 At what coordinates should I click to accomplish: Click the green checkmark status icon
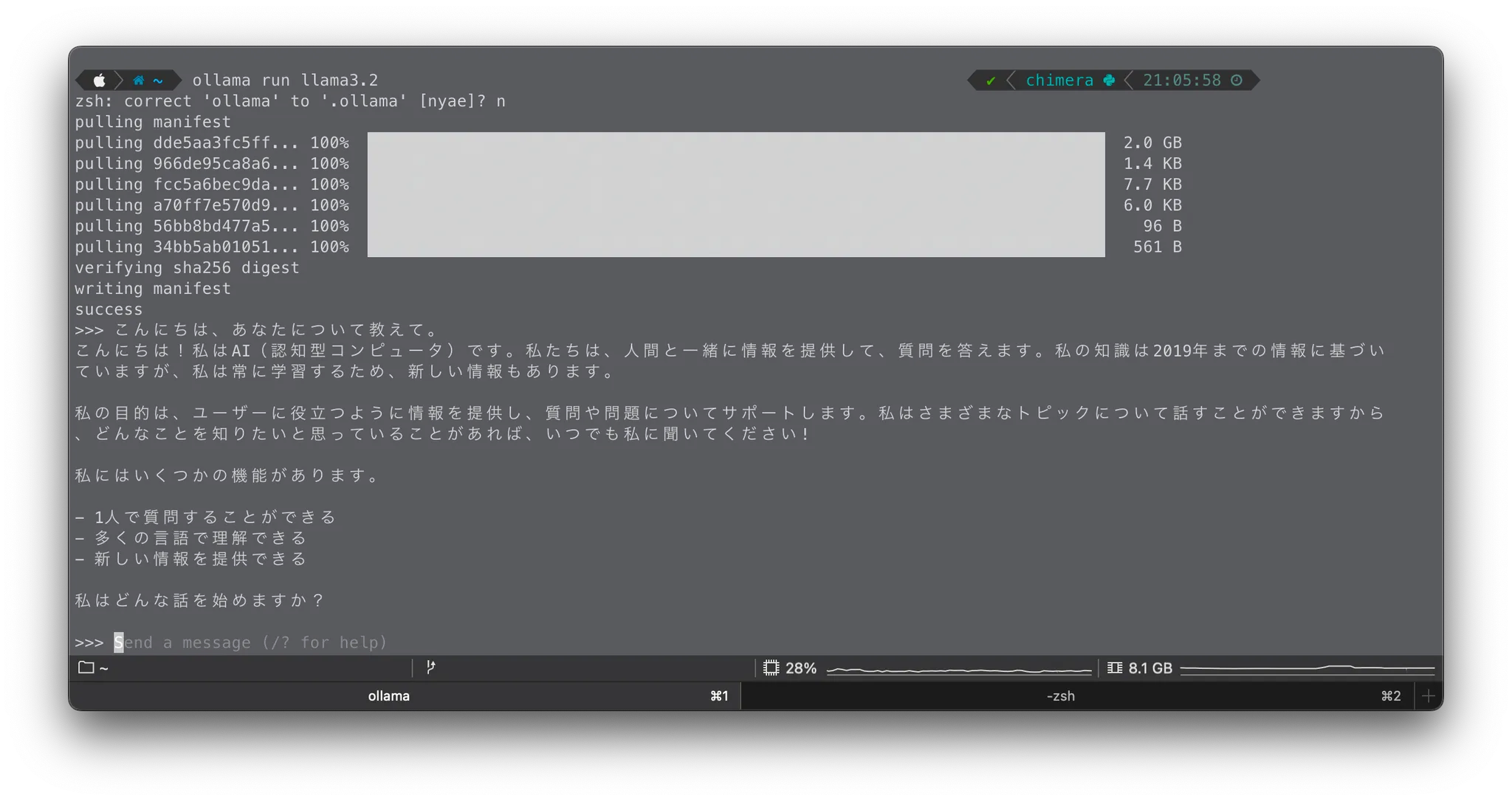(x=991, y=80)
